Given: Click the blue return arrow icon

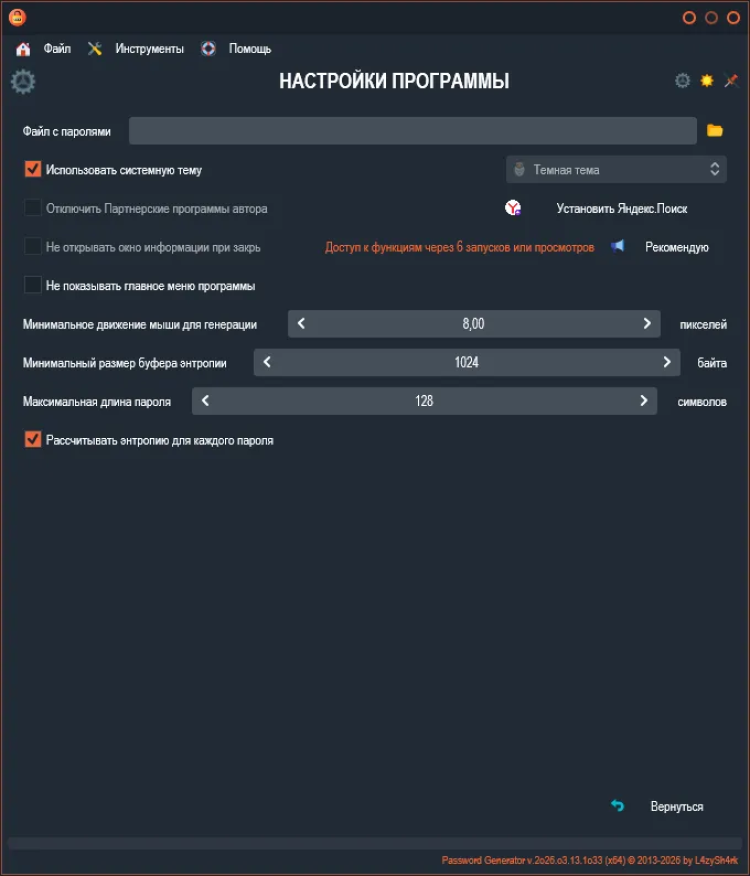Looking at the screenshot, I should [x=618, y=806].
